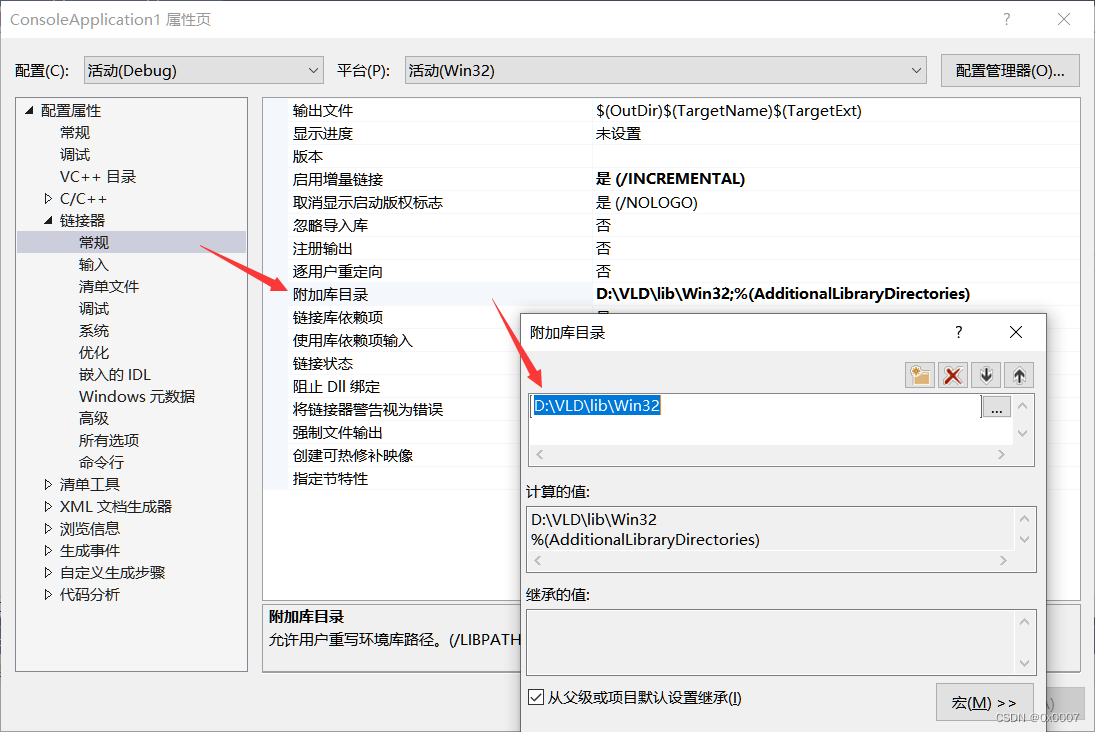Click scroll-down arrow in 计算的值 box
This screenshot has height=732, width=1095.
tap(1024, 539)
